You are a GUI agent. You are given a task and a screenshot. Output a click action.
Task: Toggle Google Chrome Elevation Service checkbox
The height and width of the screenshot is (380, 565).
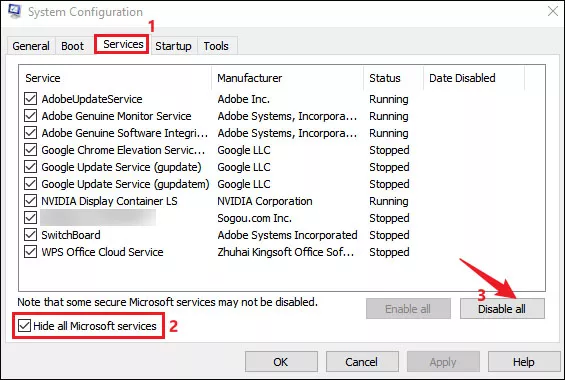coord(30,149)
